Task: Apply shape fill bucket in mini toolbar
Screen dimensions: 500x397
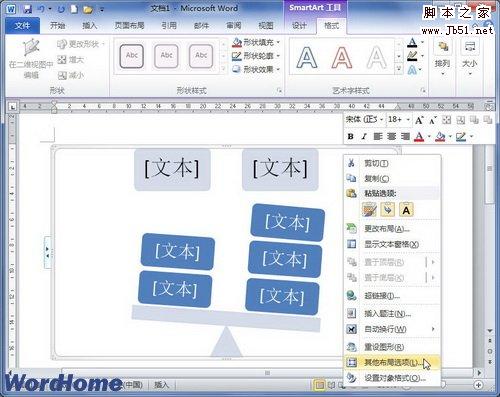Action: coord(440,137)
